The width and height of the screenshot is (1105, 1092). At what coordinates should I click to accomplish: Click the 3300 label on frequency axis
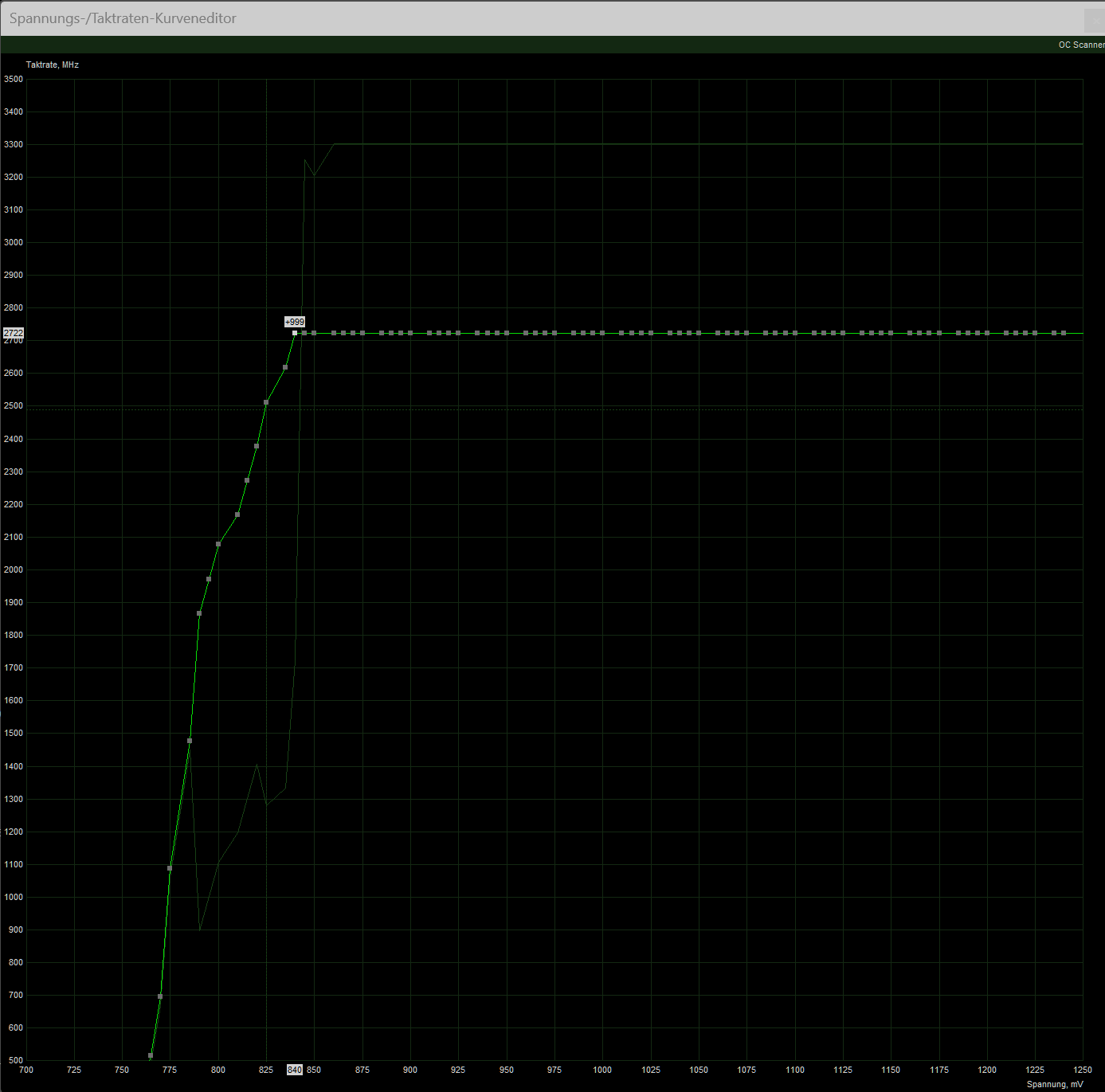coord(14,144)
